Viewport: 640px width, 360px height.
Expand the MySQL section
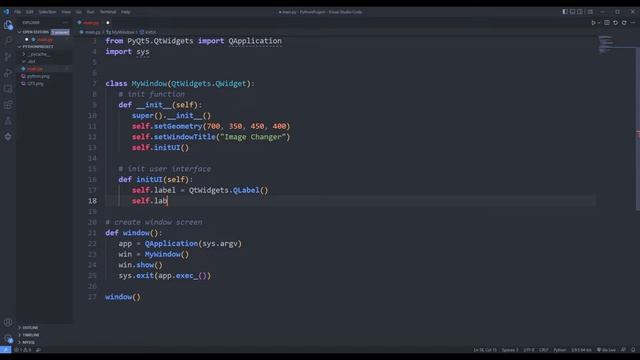pyautogui.click(x=28, y=342)
